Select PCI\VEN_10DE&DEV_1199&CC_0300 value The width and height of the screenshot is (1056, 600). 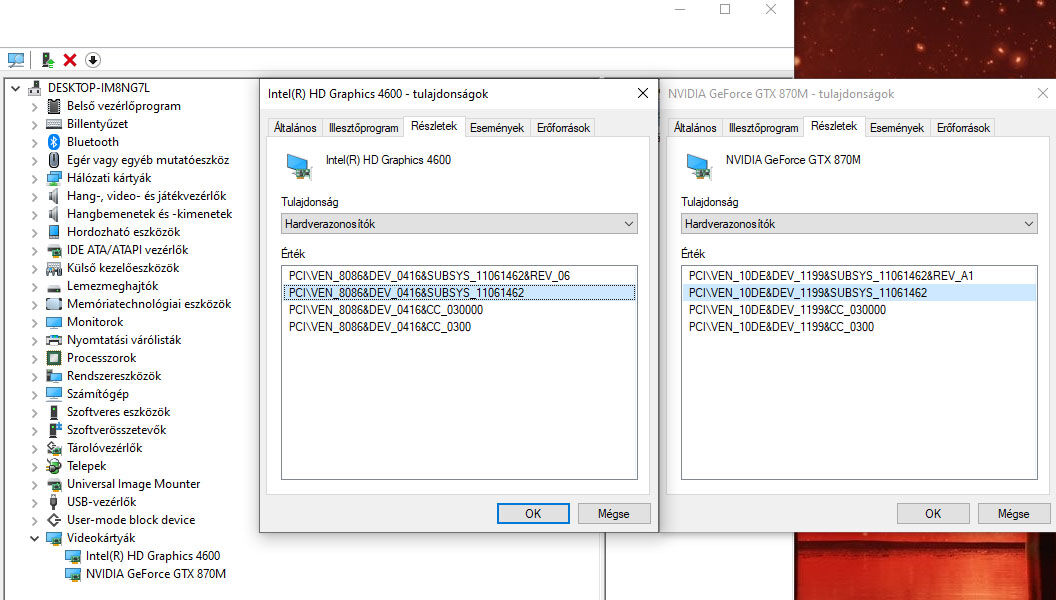(859, 327)
